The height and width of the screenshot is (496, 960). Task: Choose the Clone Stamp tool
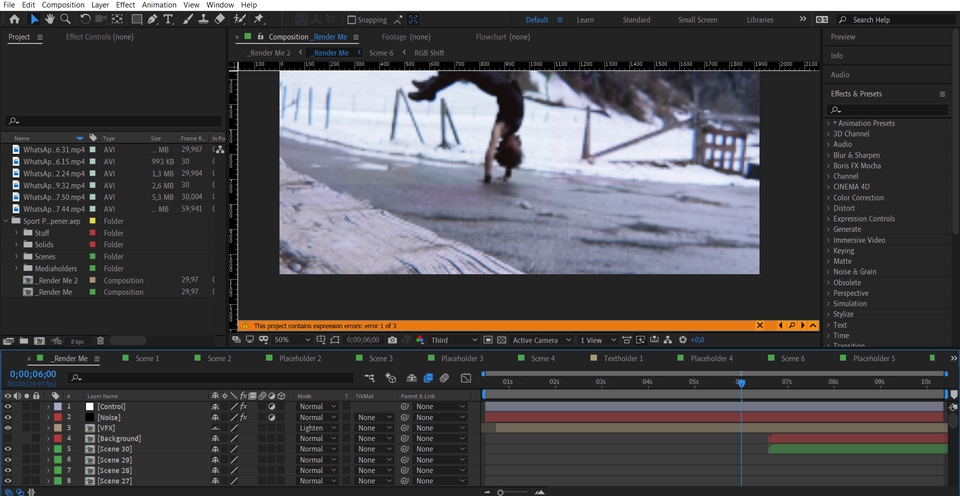pos(203,19)
